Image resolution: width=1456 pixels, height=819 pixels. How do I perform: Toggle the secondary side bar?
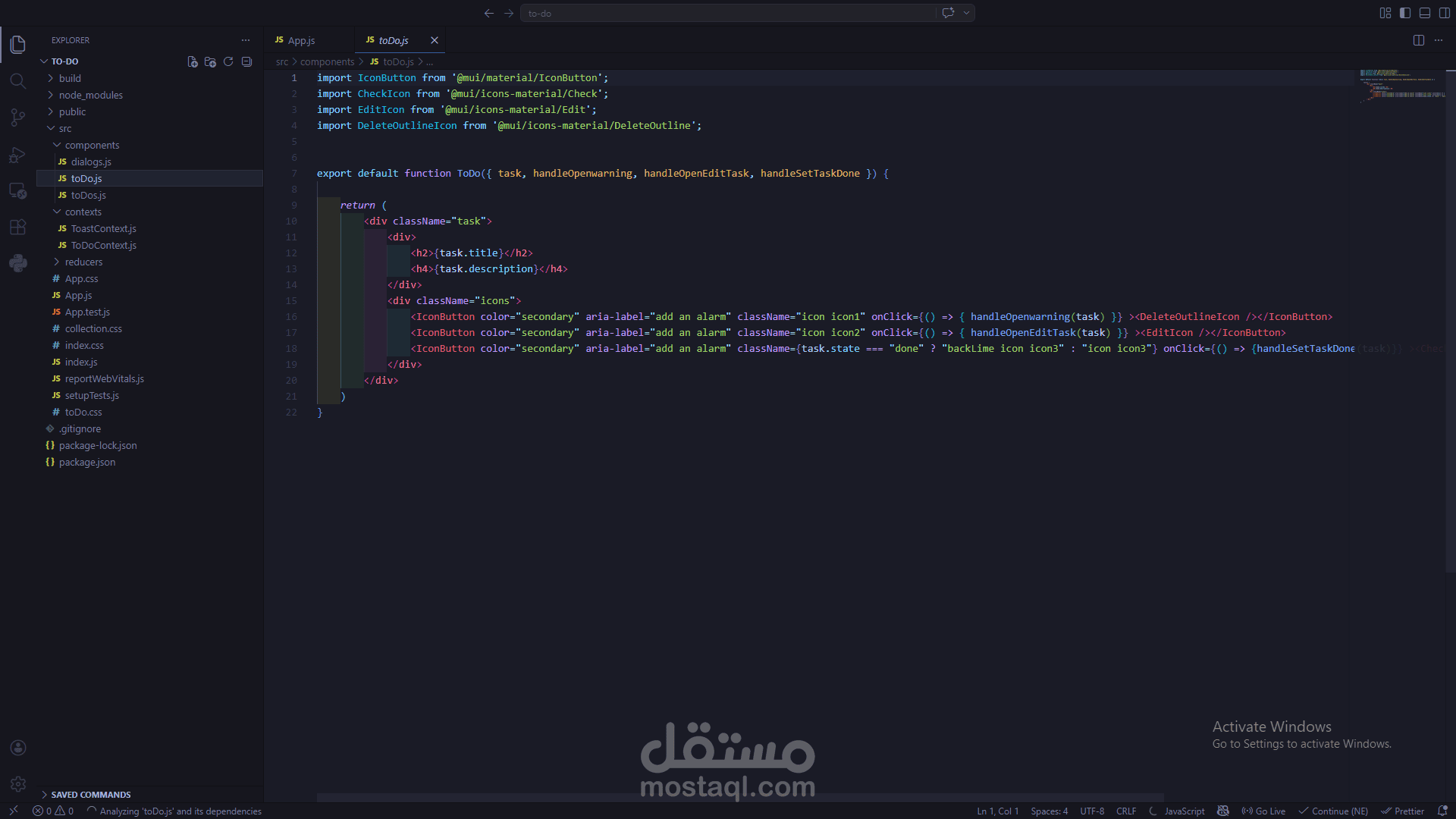[x=1445, y=13]
